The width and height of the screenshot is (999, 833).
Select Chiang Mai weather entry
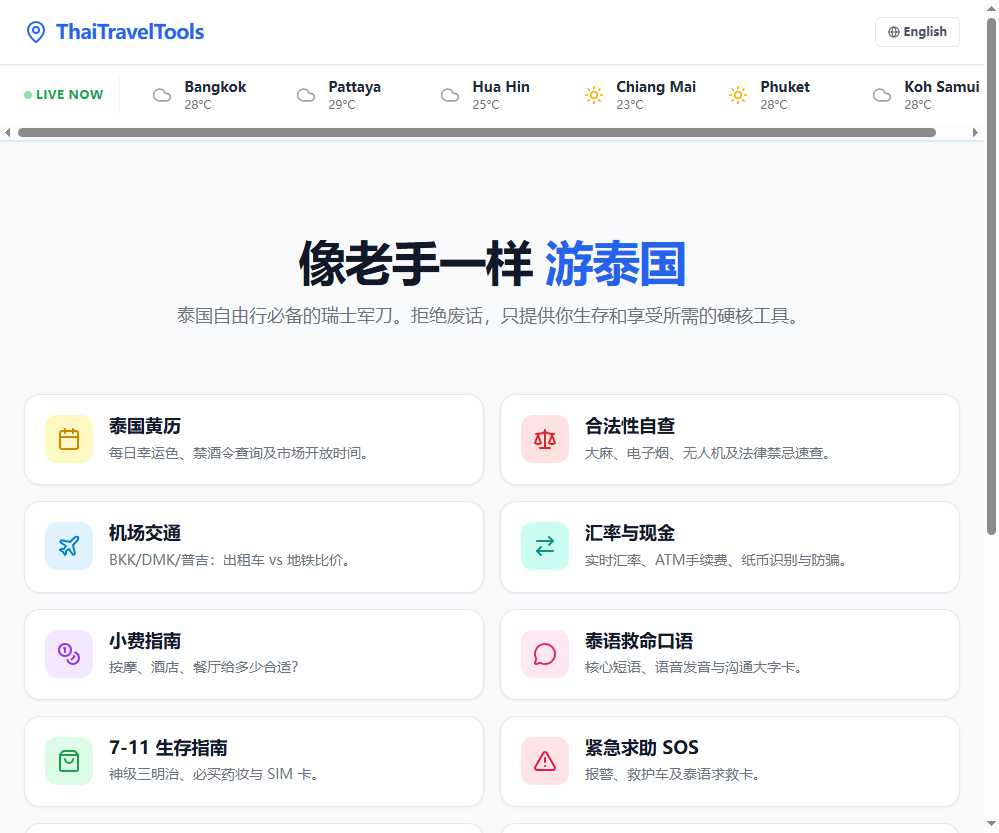click(640, 95)
